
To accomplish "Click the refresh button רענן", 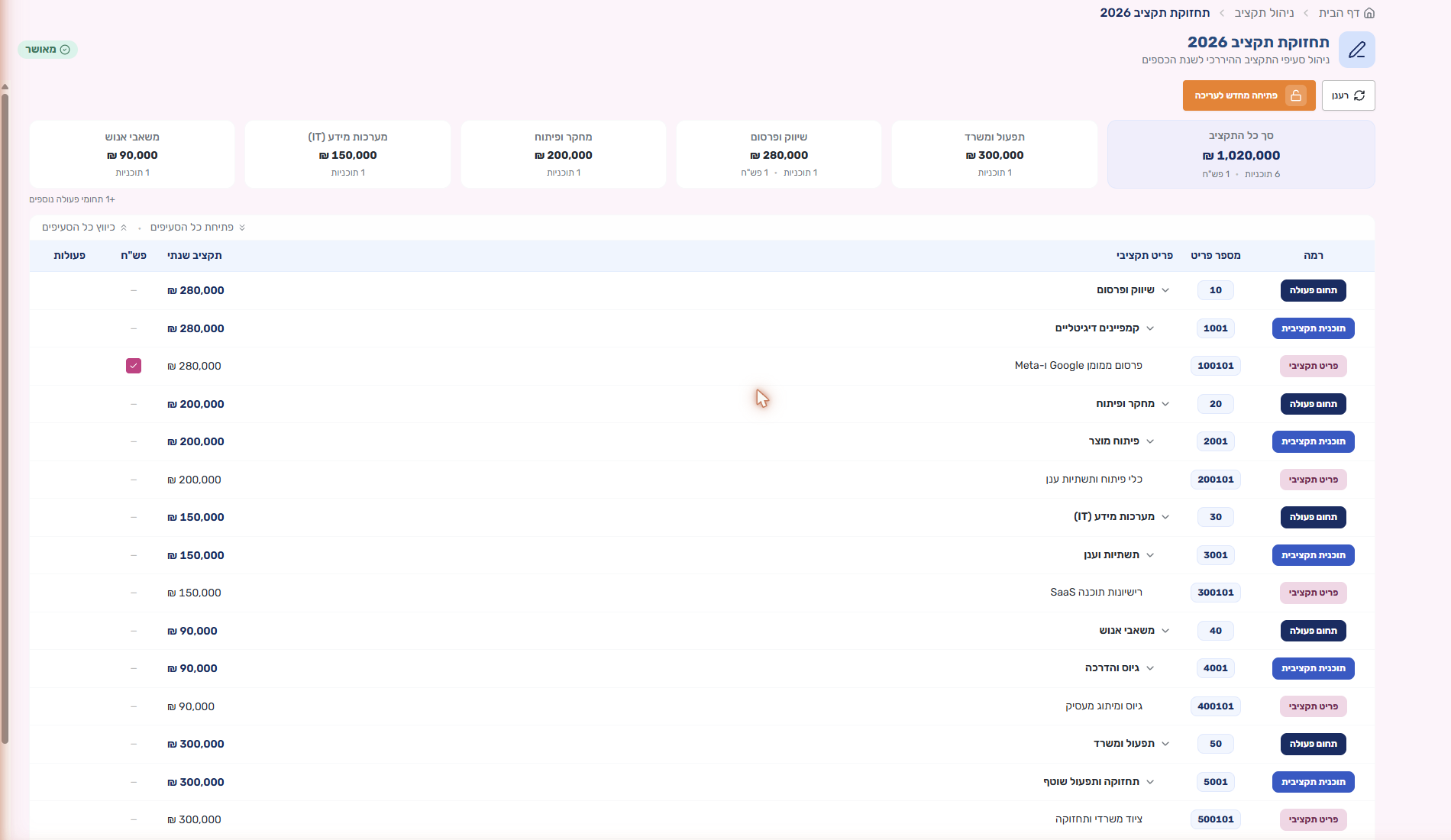I will pos(1348,95).
